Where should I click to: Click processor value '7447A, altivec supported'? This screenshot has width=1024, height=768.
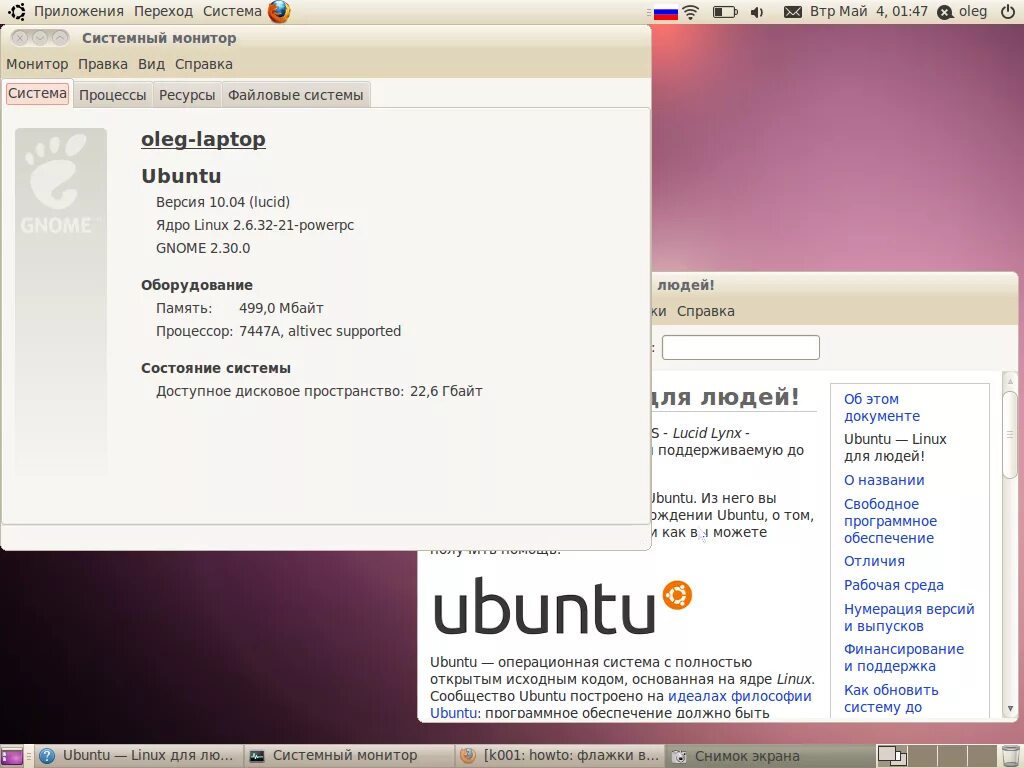coord(320,331)
